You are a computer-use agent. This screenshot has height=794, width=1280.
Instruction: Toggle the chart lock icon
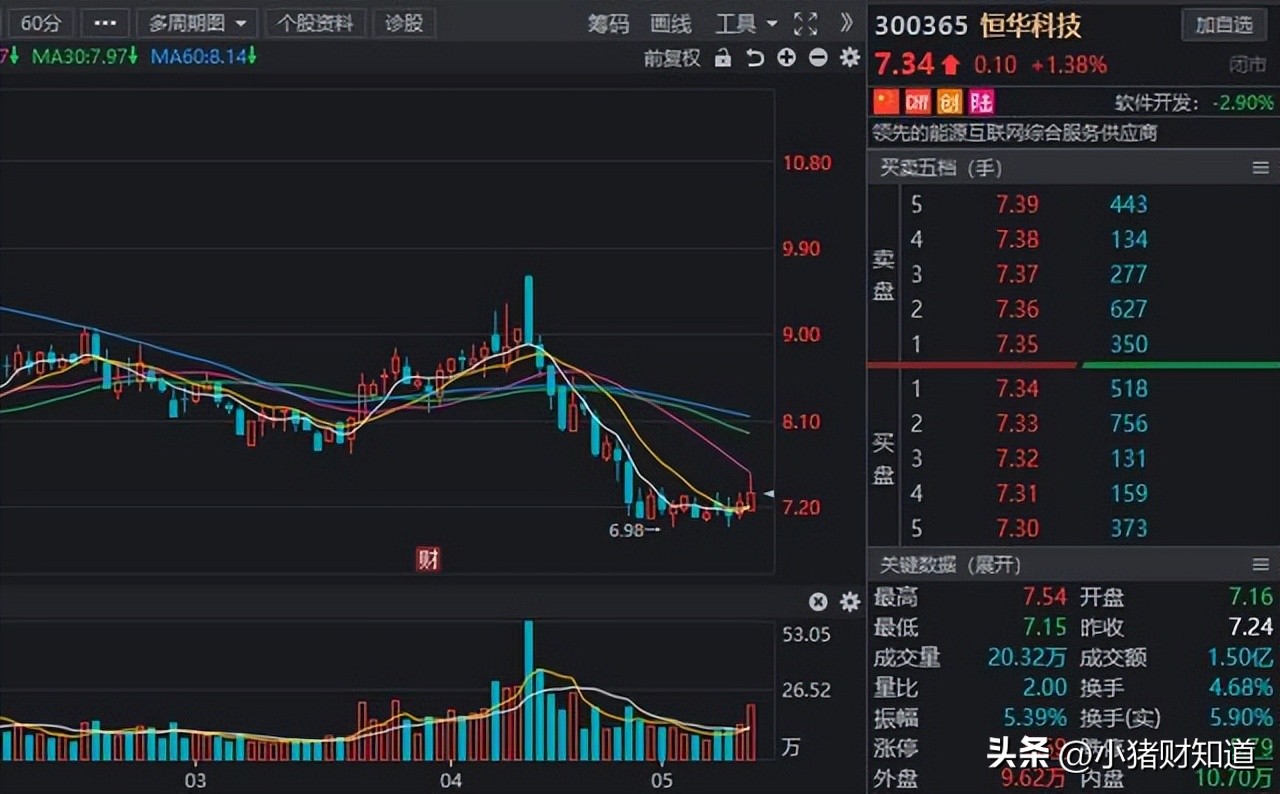[723, 58]
